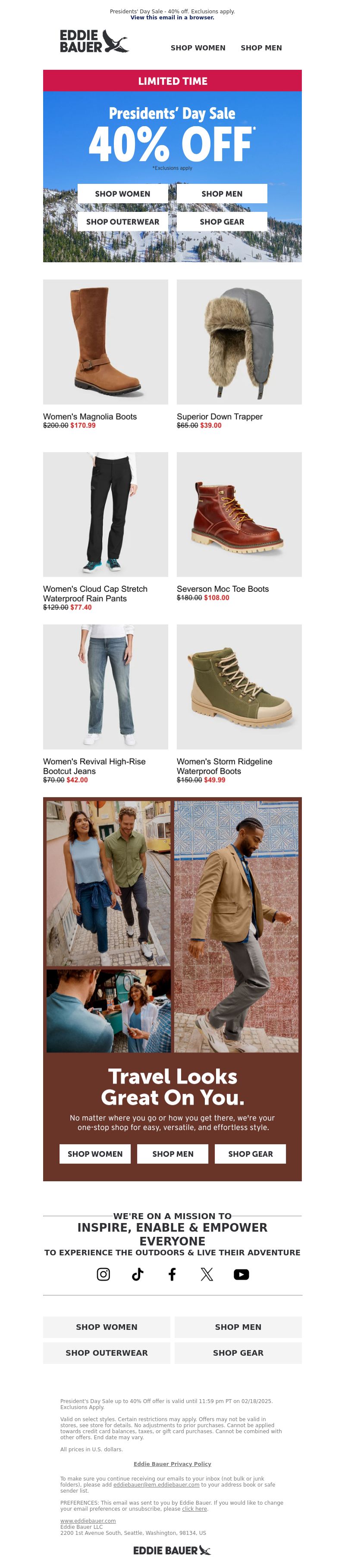
Task: Open View this email in a browser
Action: (x=172, y=18)
